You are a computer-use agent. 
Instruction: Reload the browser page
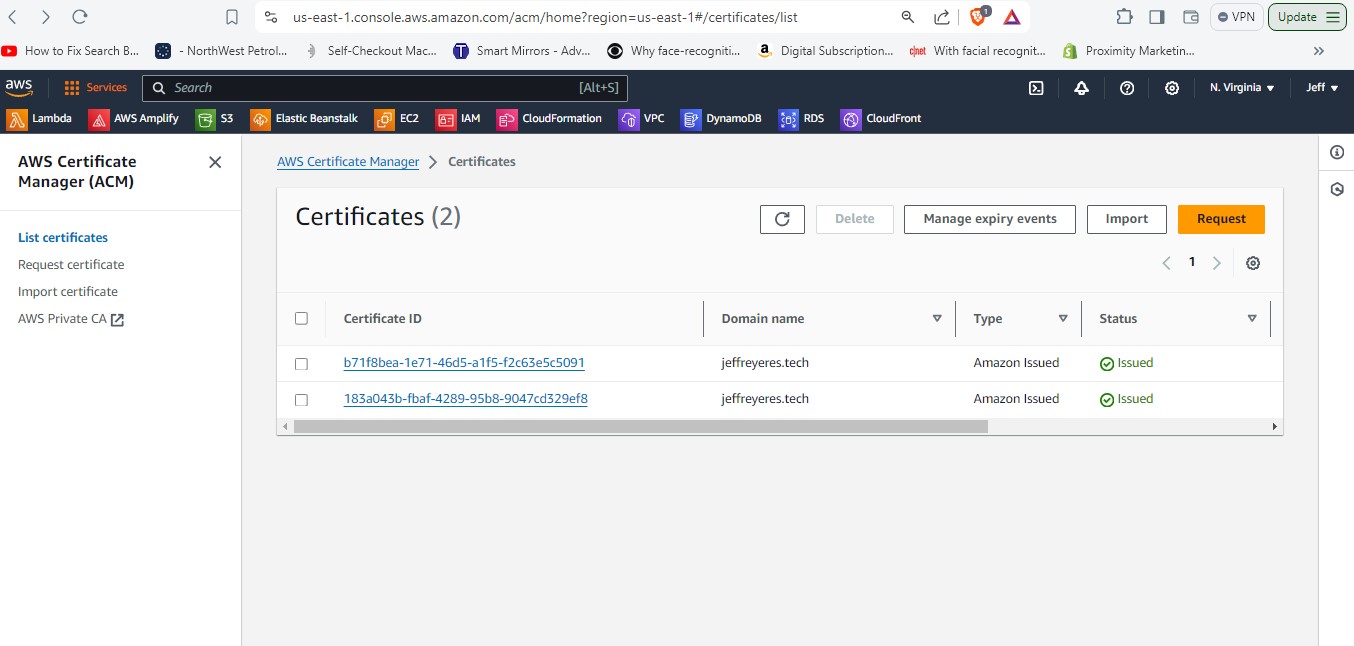pos(80,17)
